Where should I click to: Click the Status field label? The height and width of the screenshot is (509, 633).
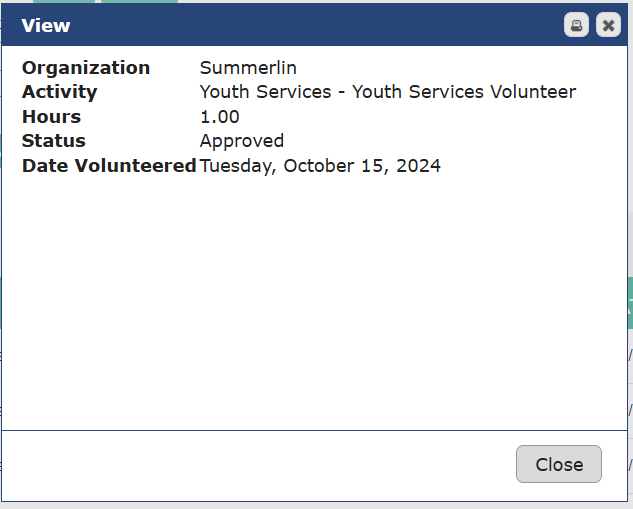coord(54,141)
